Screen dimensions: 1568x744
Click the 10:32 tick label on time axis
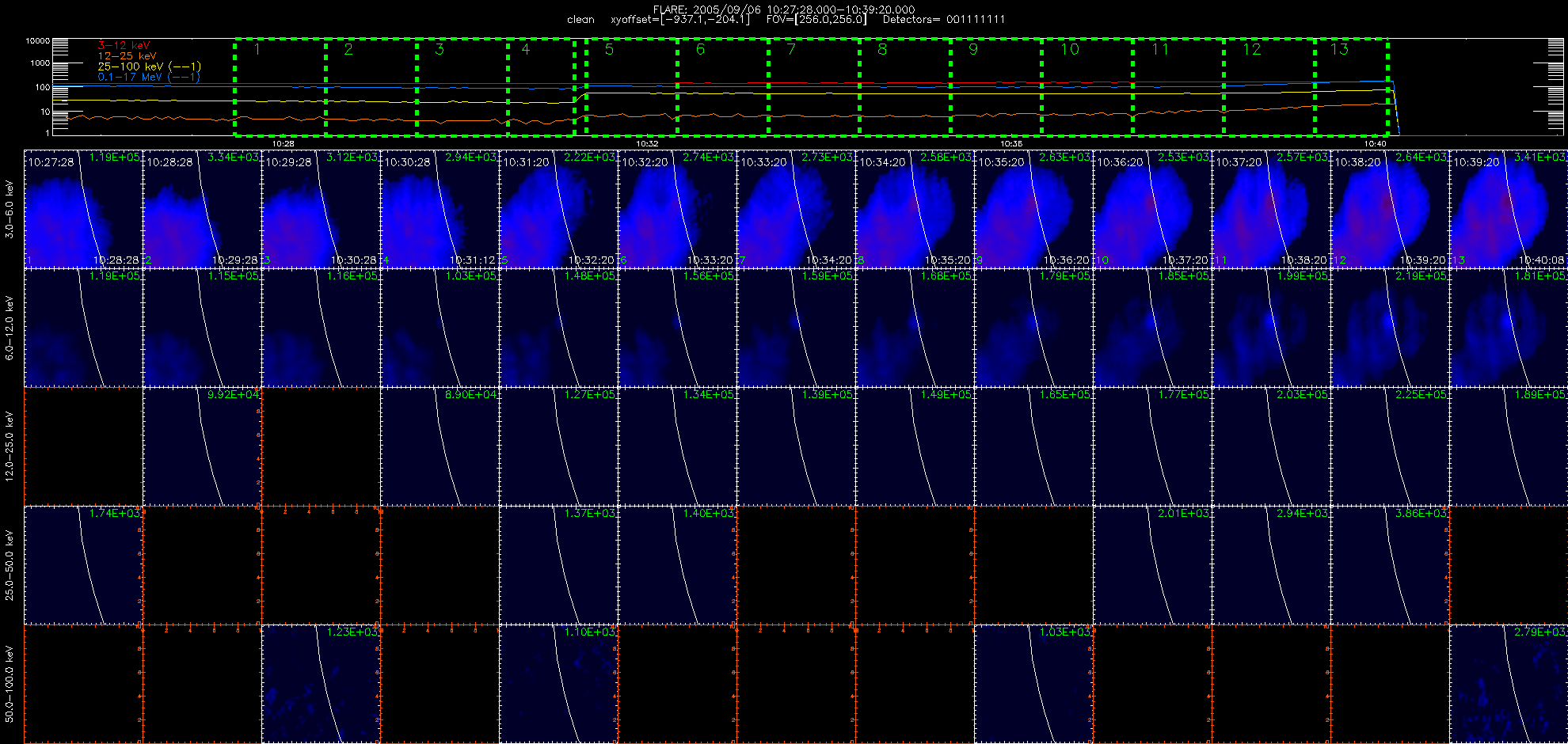tap(647, 144)
